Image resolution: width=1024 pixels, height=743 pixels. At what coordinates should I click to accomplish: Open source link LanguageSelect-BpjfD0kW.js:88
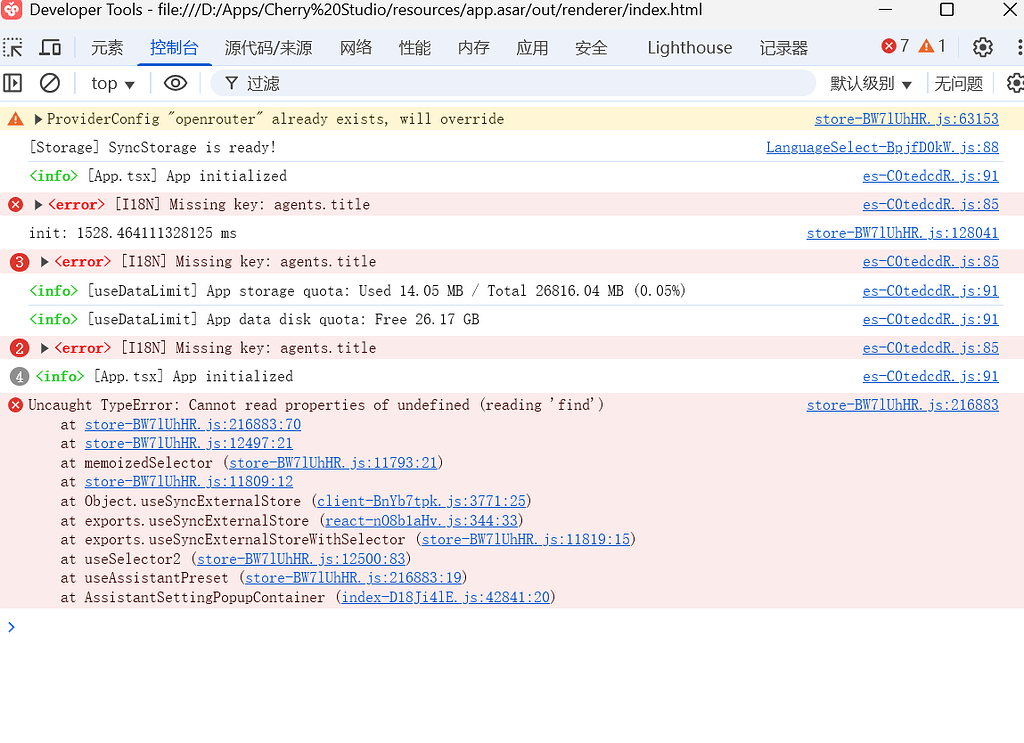[x=882, y=148]
